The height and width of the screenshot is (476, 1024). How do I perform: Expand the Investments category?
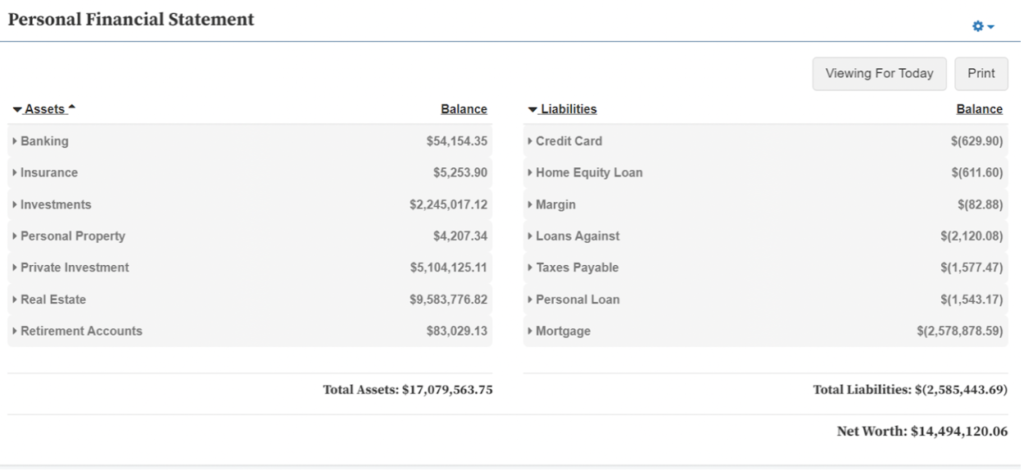point(55,205)
